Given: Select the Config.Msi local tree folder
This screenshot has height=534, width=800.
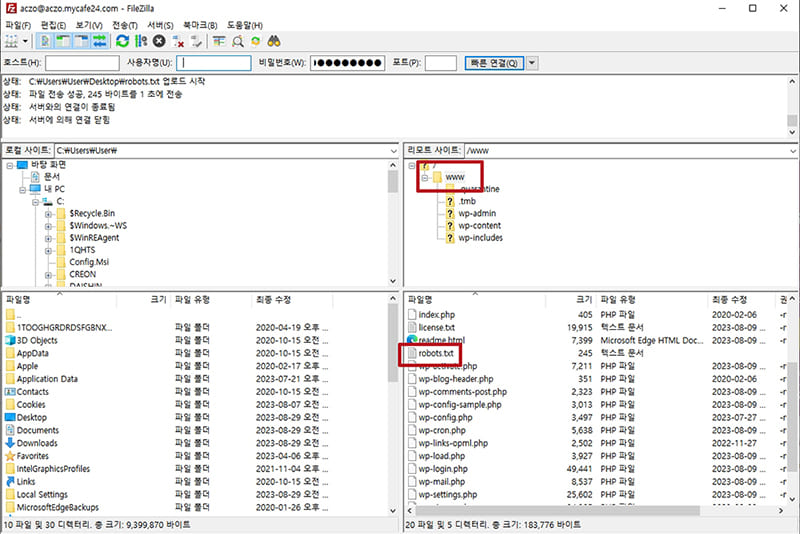Looking at the screenshot, I should pos(89,262).
